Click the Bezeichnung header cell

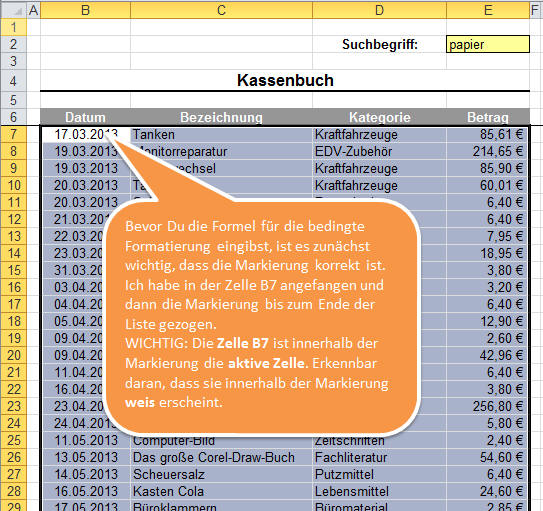click(x=221, y=117)
